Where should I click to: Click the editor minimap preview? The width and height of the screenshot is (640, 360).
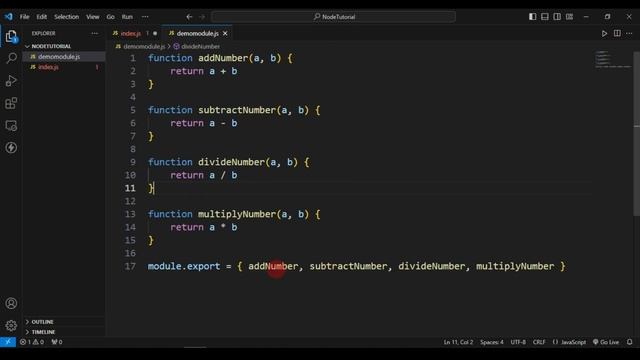612,59
